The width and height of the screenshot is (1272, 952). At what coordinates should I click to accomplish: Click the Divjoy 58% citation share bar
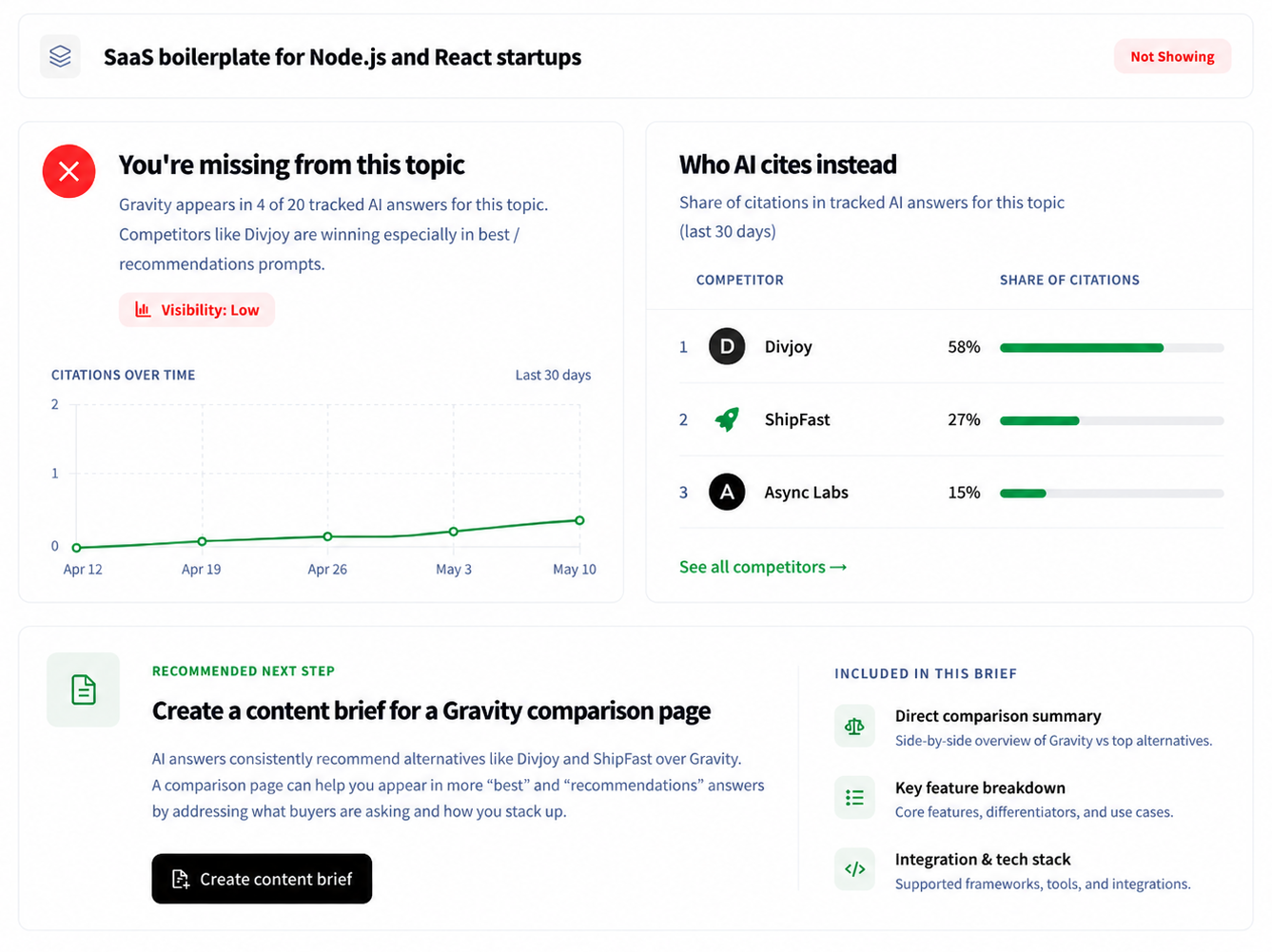tap(1111, 348)
